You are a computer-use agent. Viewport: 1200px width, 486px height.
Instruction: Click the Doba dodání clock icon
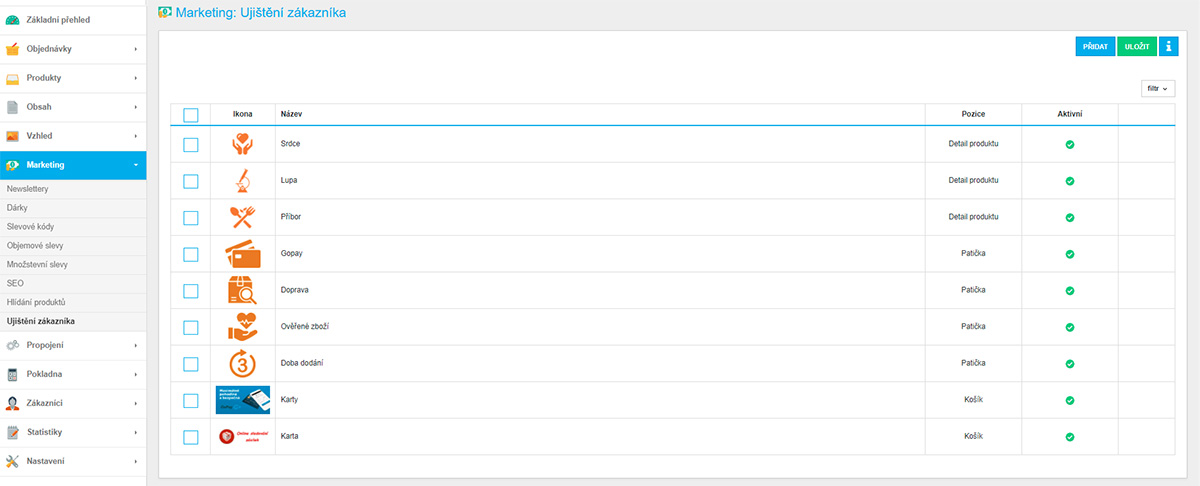coord(242,363)
